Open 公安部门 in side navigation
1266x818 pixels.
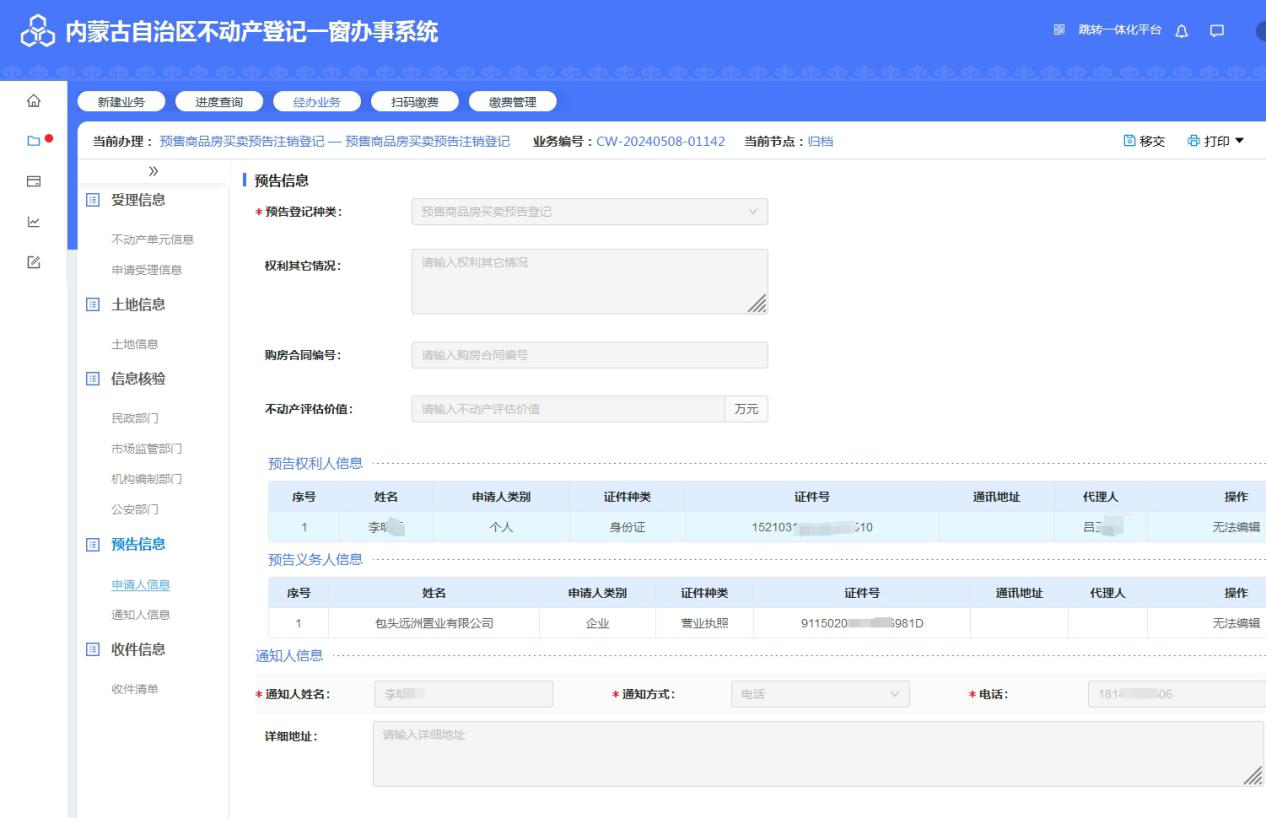(x=135, y=509)
